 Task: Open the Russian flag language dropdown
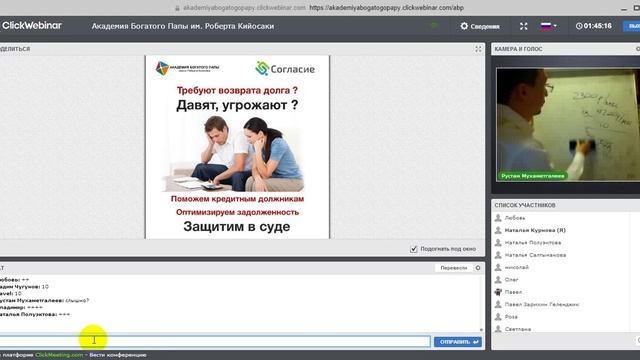pyautogui.click(x=548, y=26)
